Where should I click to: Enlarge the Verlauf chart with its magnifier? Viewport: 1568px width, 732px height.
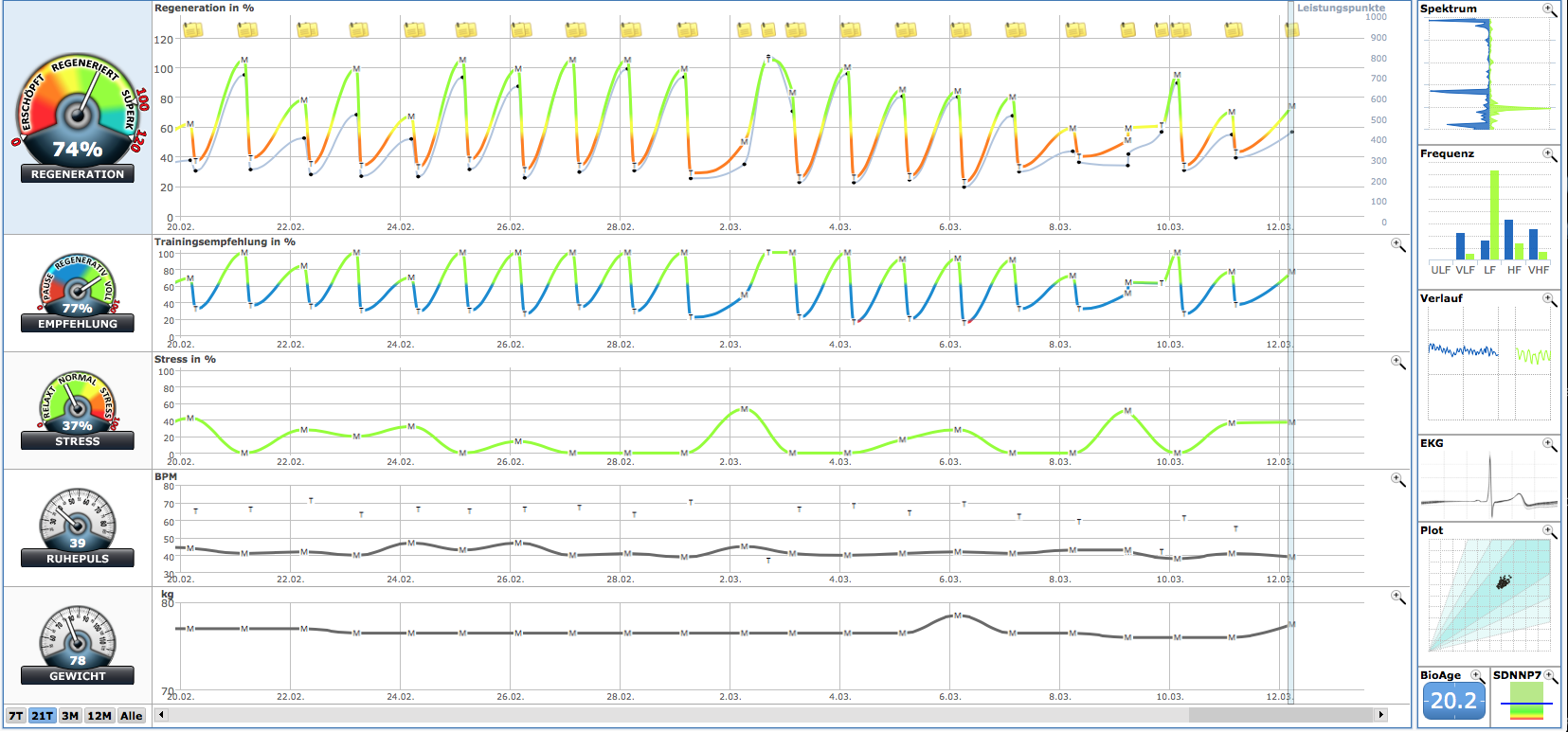coord(1549,299)
